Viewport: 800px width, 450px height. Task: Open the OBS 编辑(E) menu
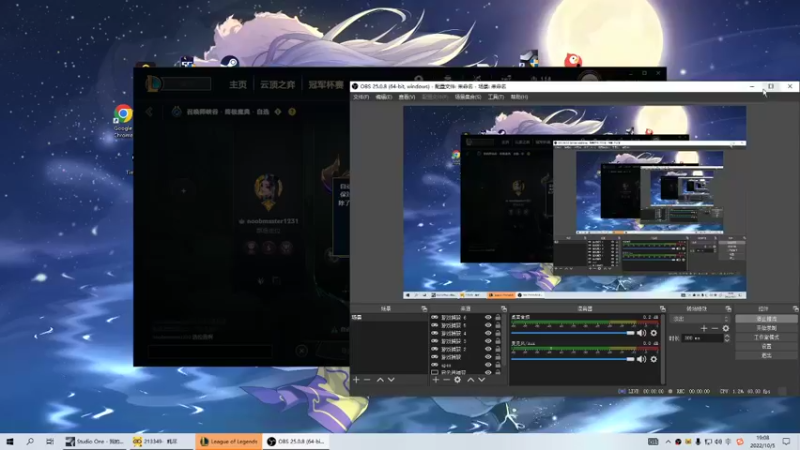point(384,97)
